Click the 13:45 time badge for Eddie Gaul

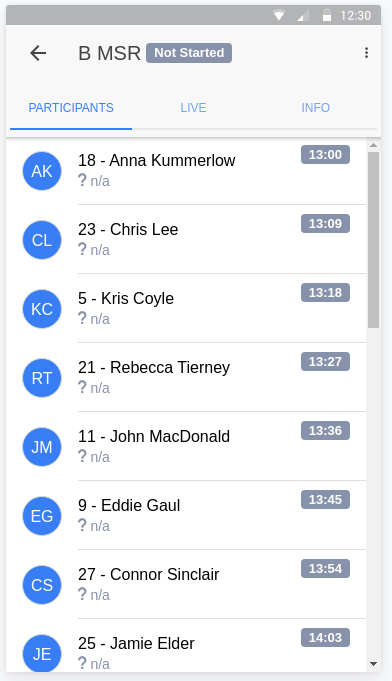pyautogui.click(x=325, y=499)
